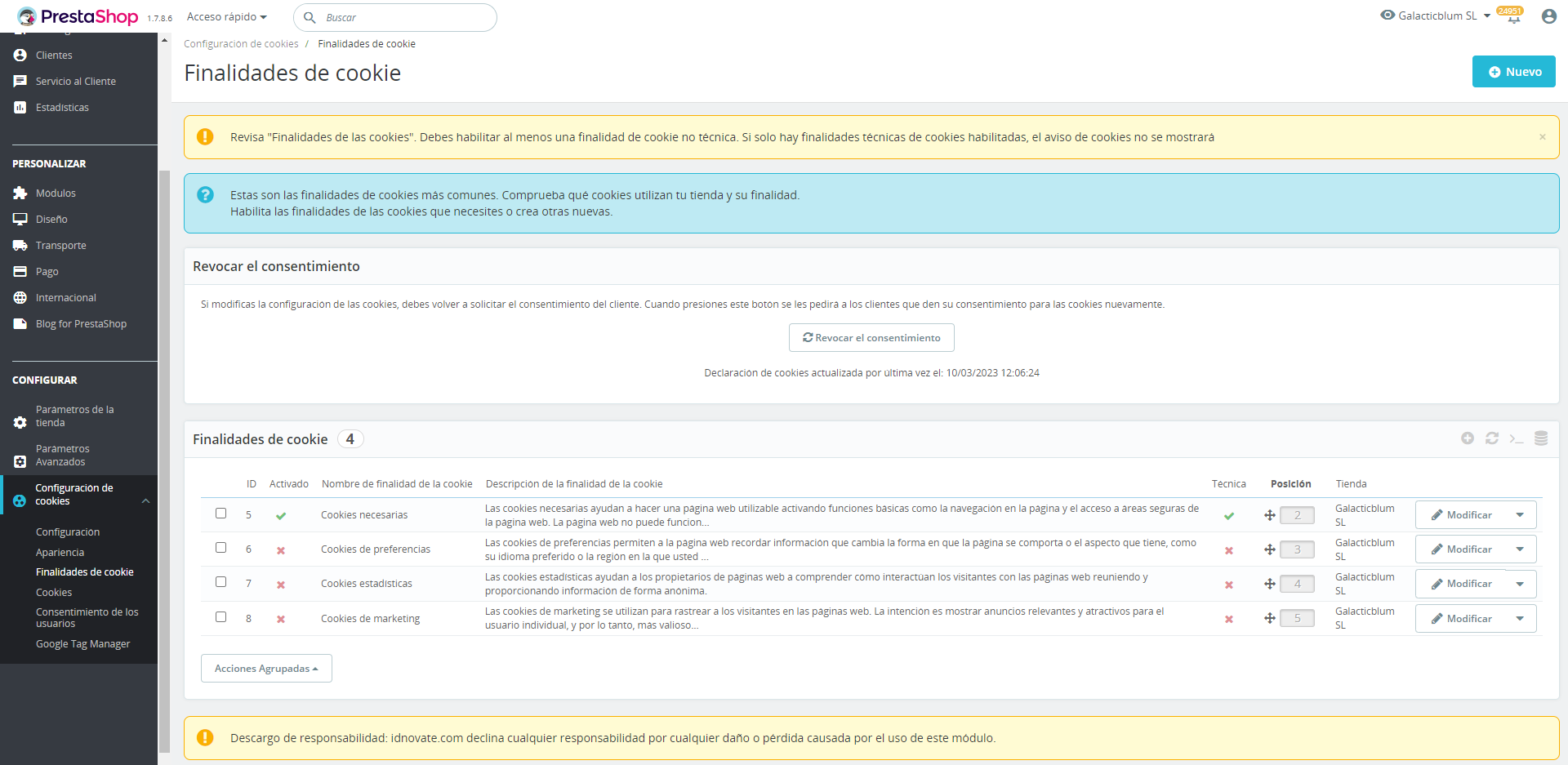Toggle Técnica status for Cookies necesarias
This screenshot has height=765, width=1568.
point(1229,516)
